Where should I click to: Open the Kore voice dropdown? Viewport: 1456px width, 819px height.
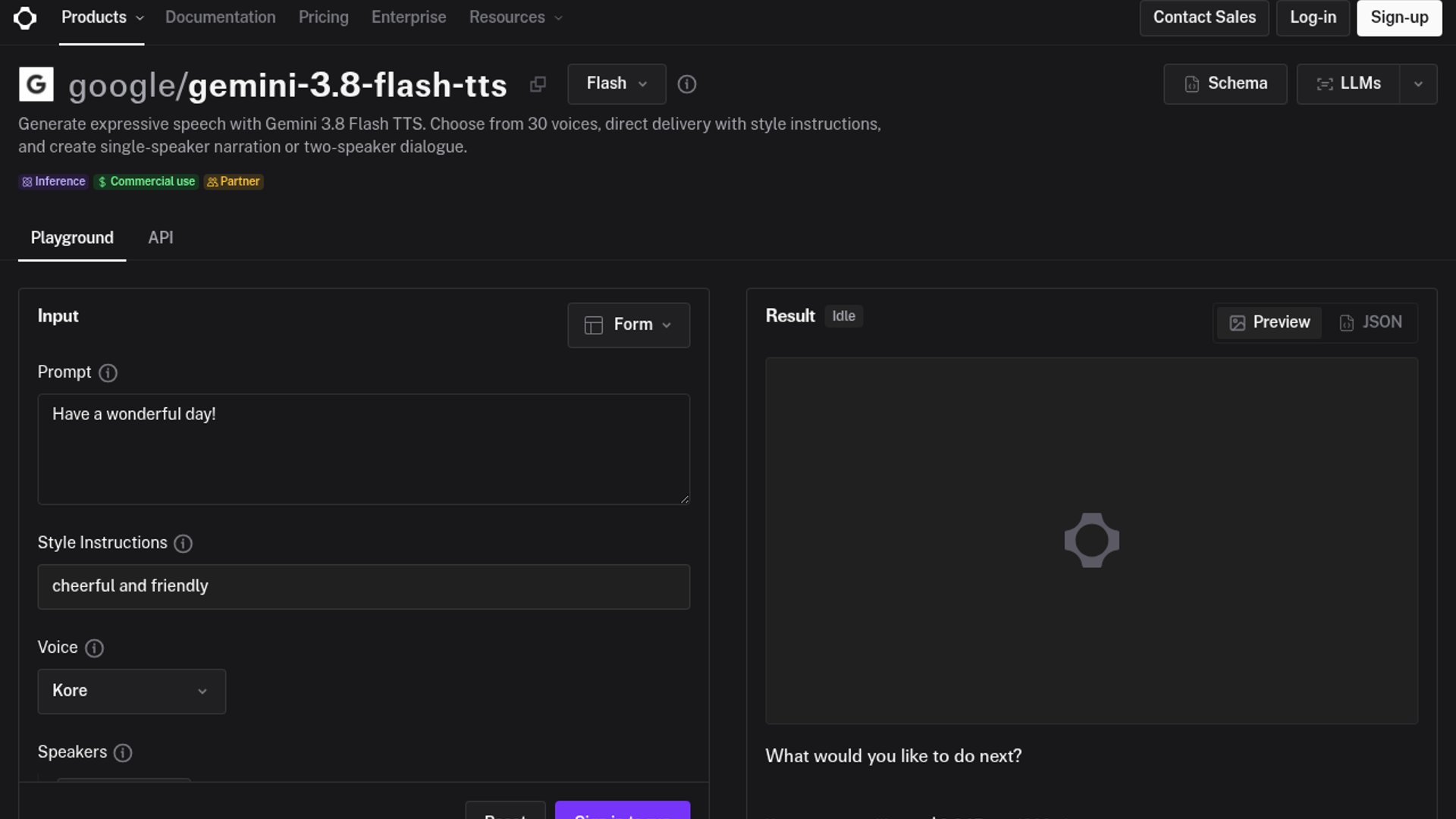click(132, 692)
